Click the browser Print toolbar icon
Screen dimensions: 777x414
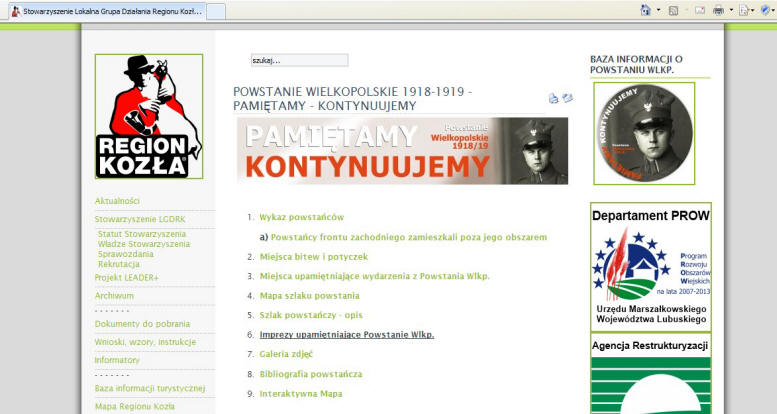(x=718, y=10)
